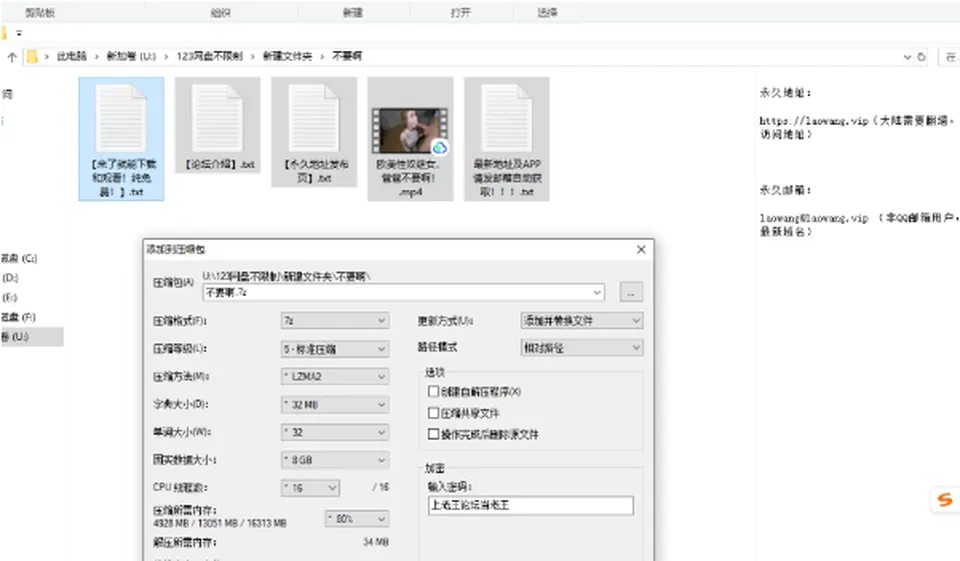The image size is (960, 561).
Task: Open the 压缩格式 dropdown showing 7z
Action: click(335, 320)
